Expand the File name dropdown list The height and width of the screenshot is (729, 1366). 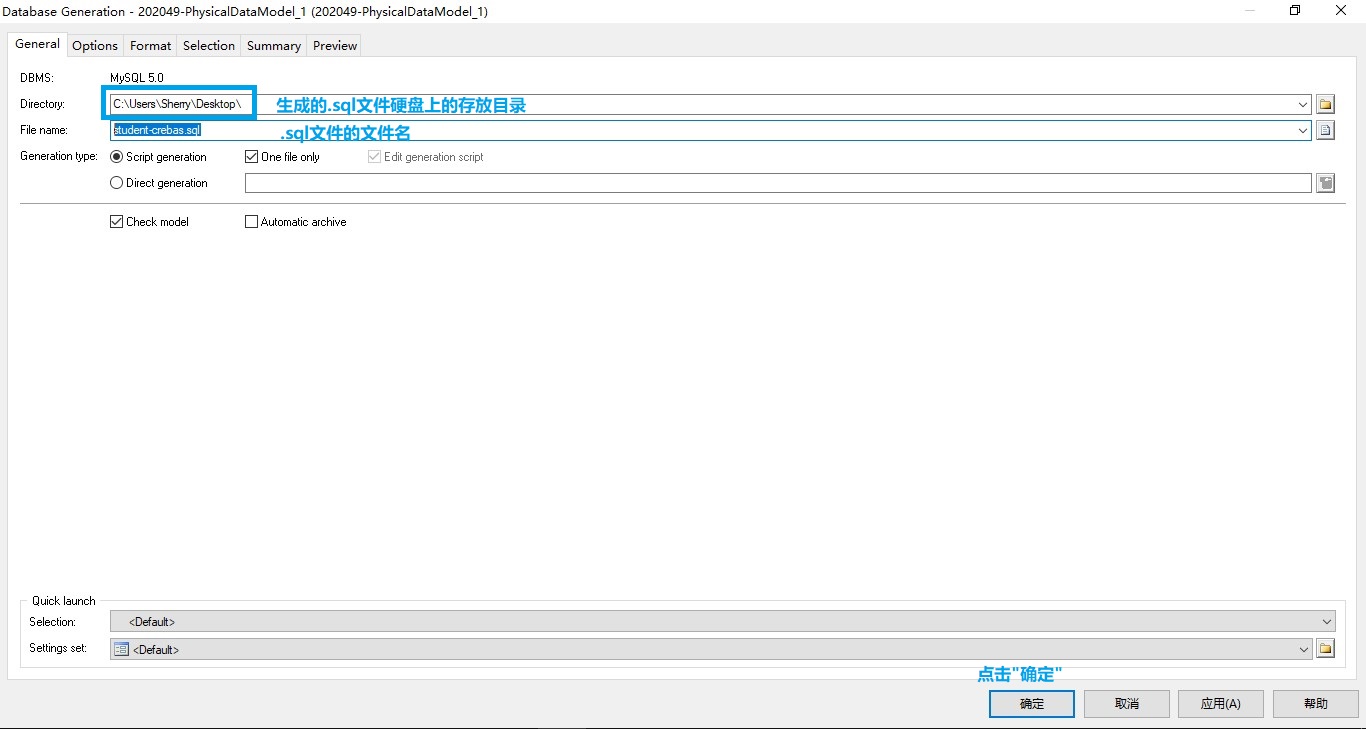(x=1302, y=129)
